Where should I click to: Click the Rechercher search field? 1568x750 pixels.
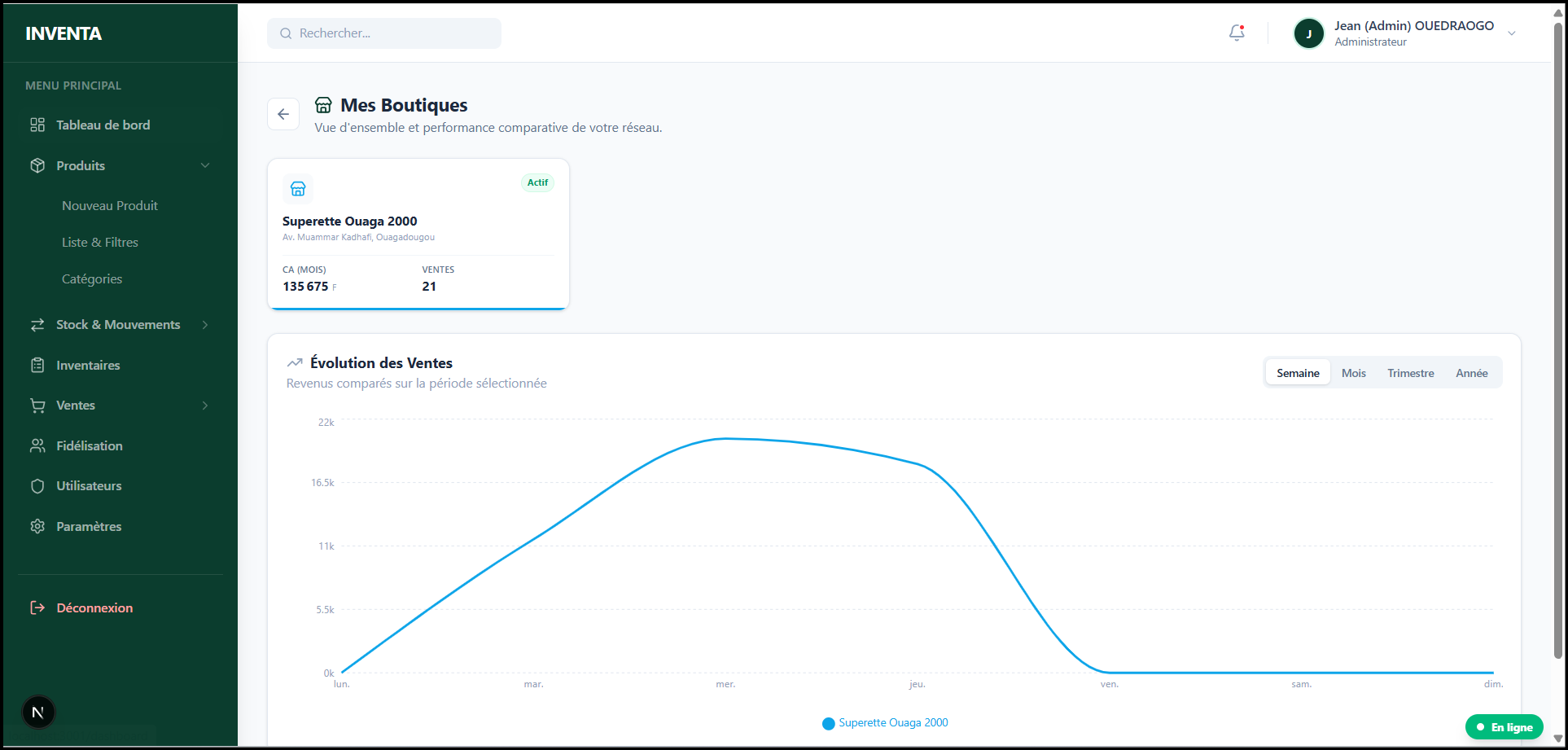[x=384, y=33]
